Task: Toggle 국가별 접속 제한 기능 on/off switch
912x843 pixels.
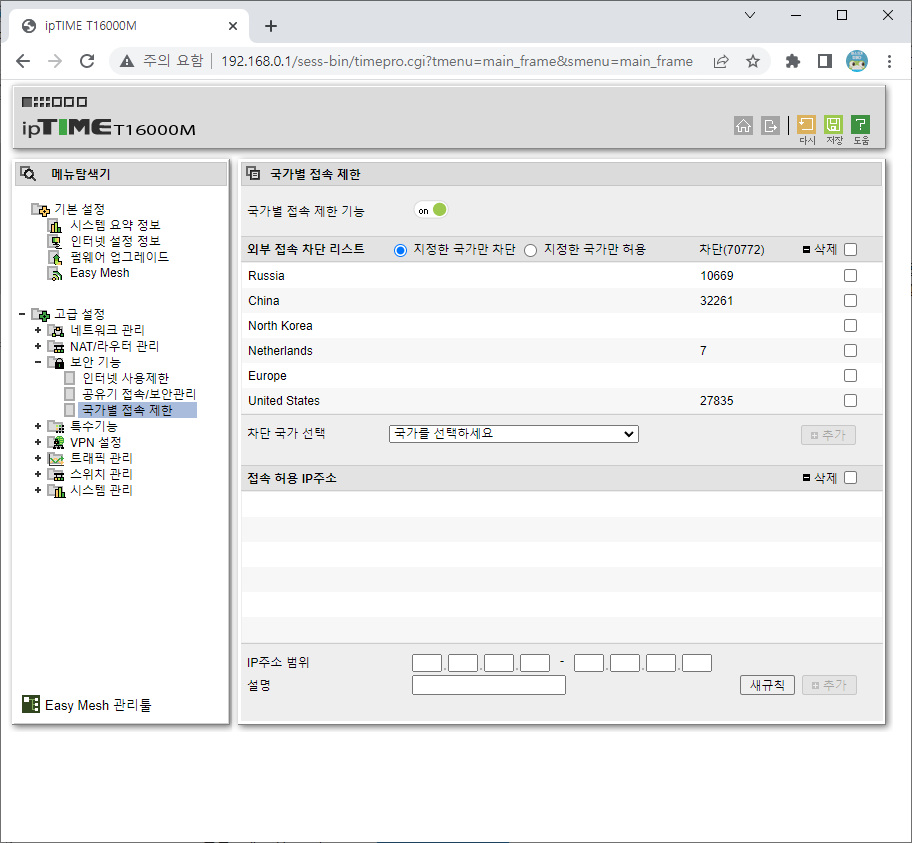Action: pyautogui.click(x=431, y=210)
